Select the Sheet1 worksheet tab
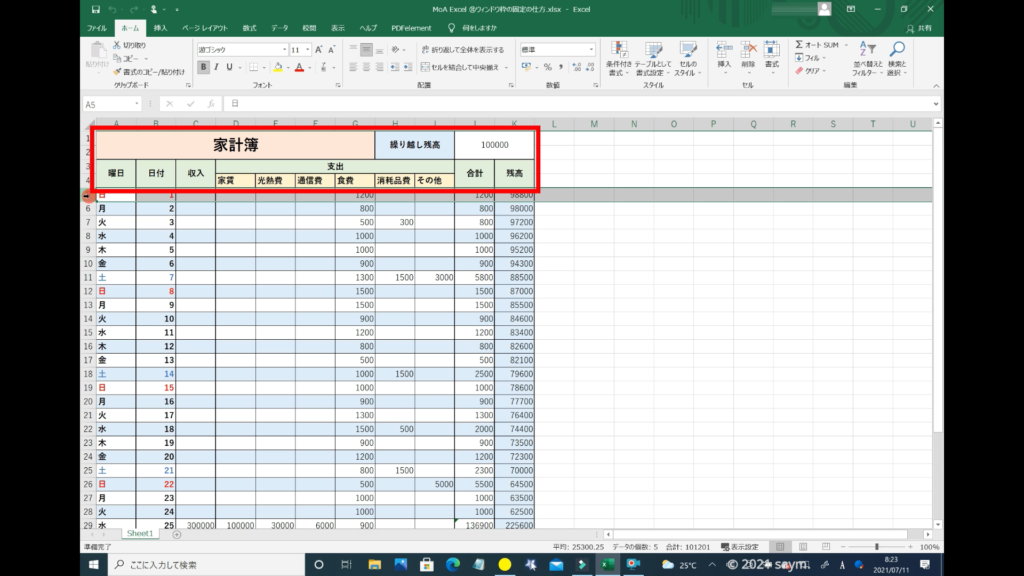 tap(139, 534)
